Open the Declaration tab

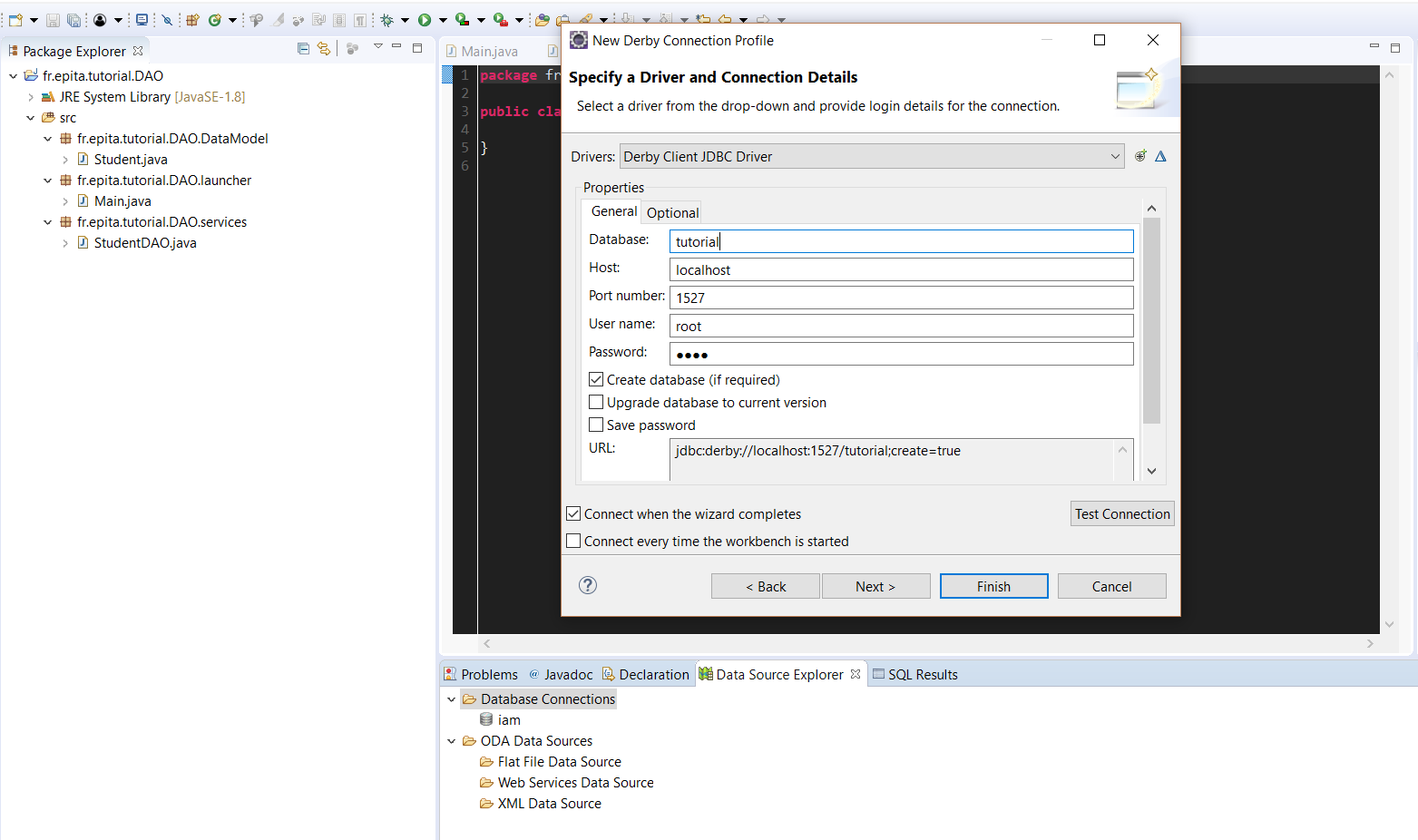645,674
